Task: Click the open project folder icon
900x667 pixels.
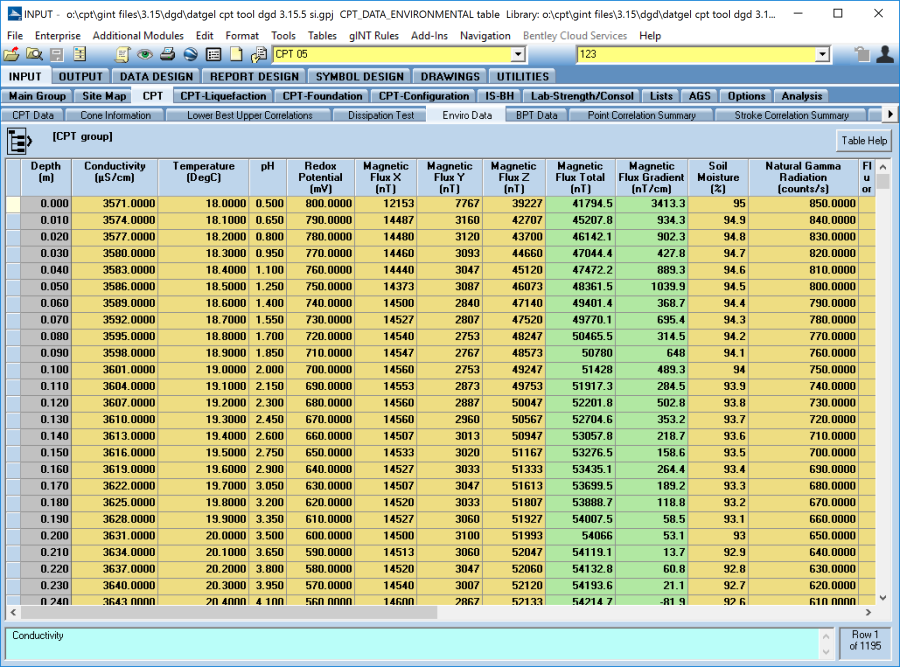Action: tap(11, 54)
